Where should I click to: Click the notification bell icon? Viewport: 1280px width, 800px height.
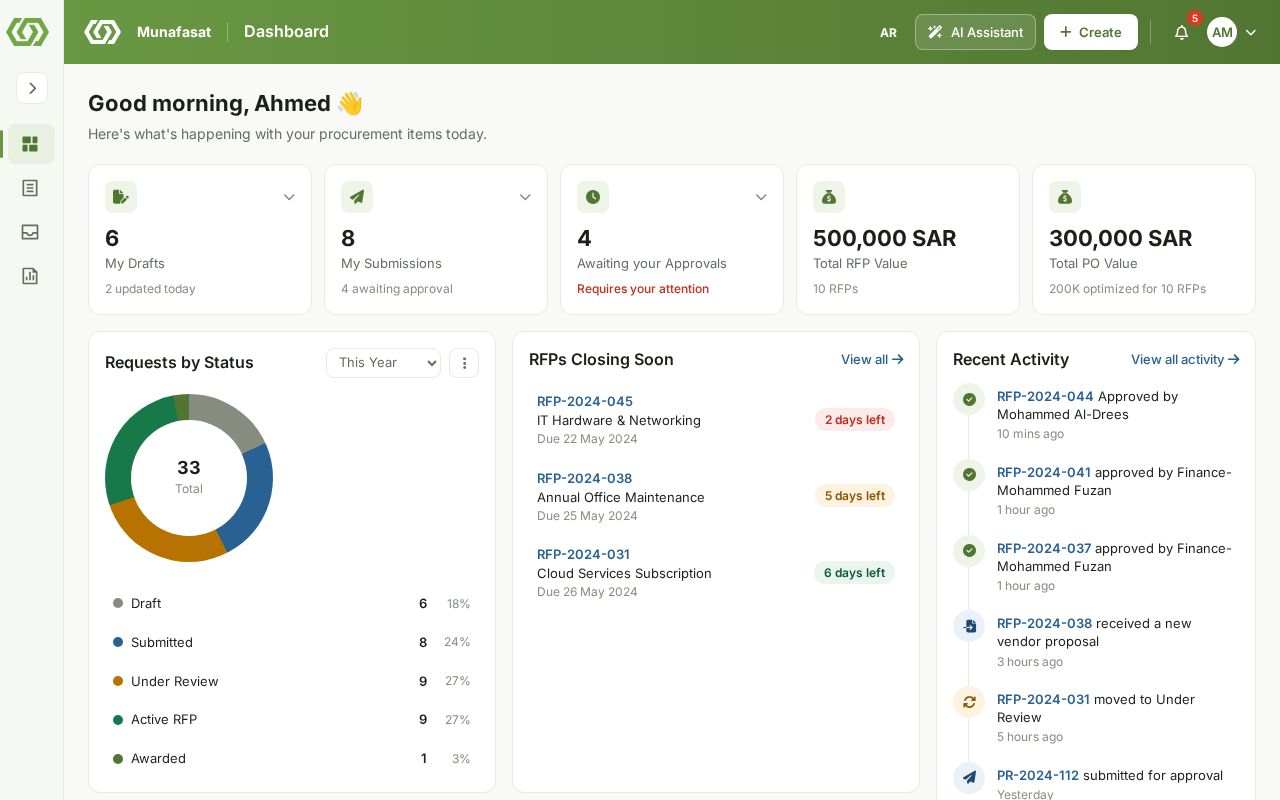(x=1181, y=32)
